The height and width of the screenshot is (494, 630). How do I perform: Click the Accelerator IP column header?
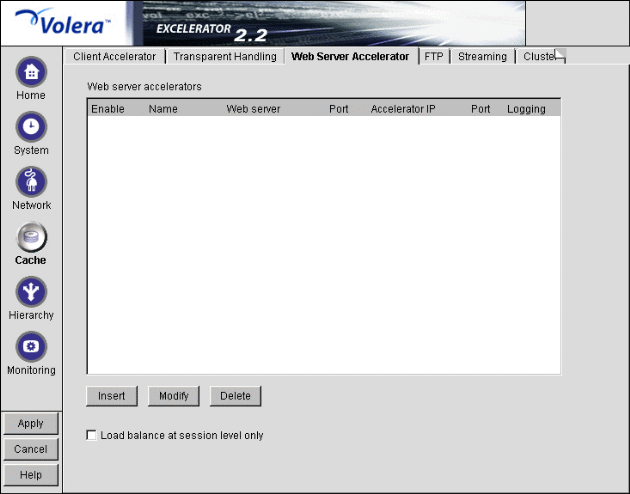[403, 109]
